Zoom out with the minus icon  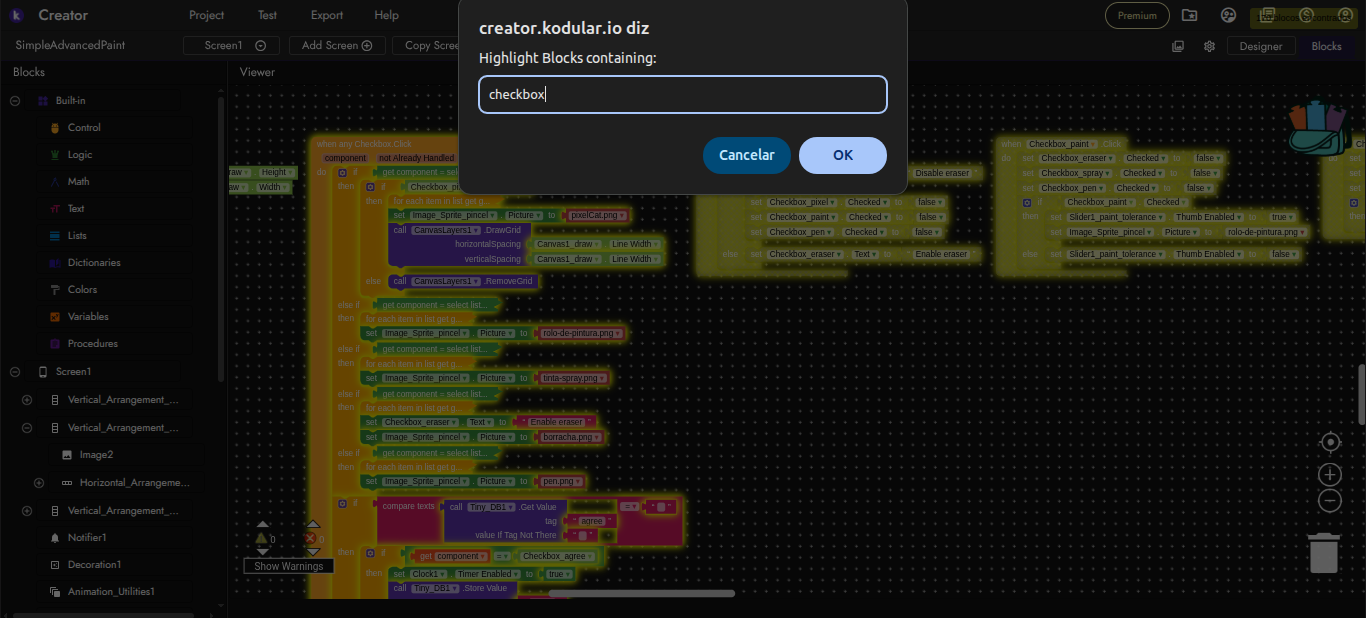pyautogui.click(x=1330, y=500)
